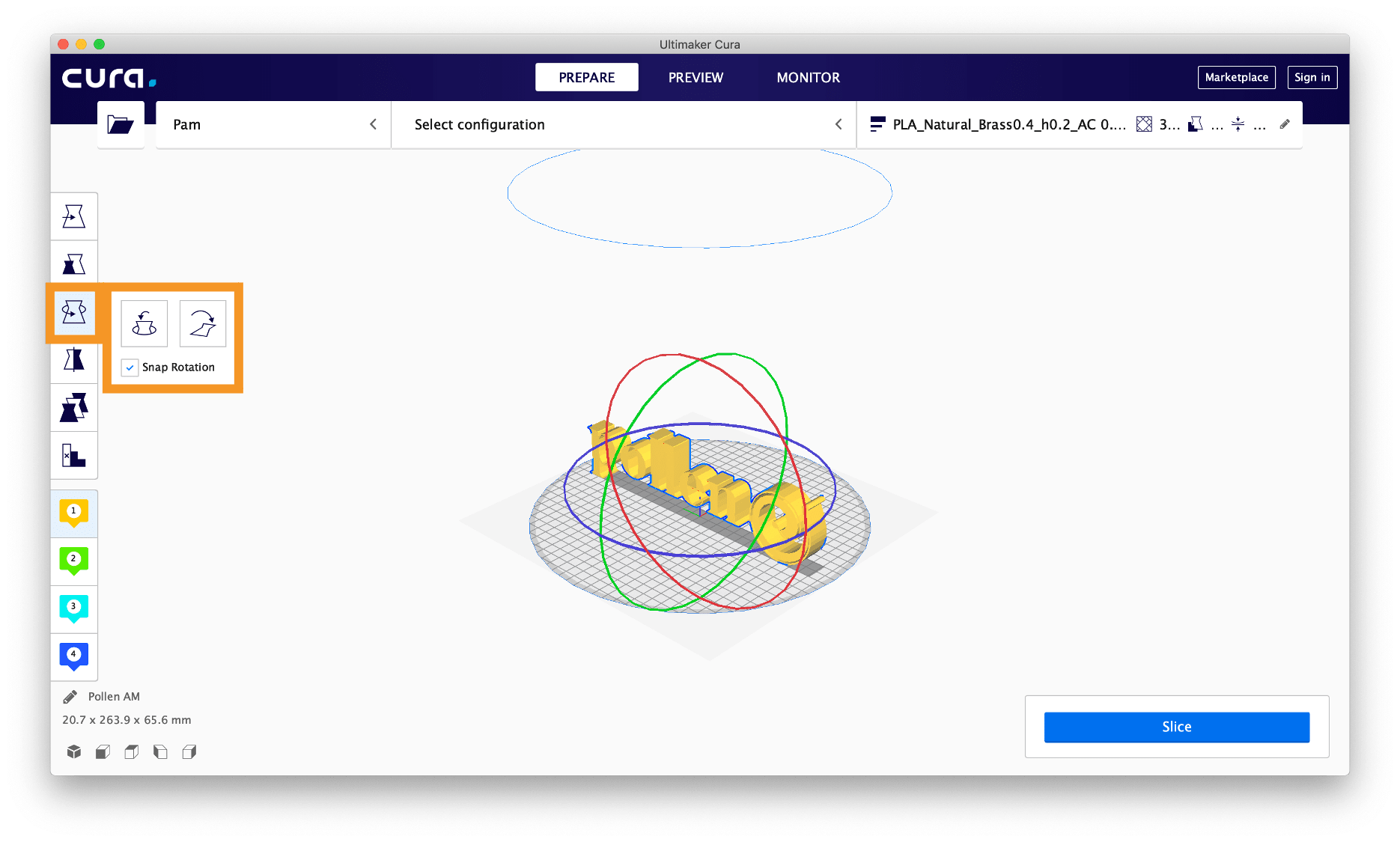
Task: Click the cura logo
Action: click(x=109, y=77)
